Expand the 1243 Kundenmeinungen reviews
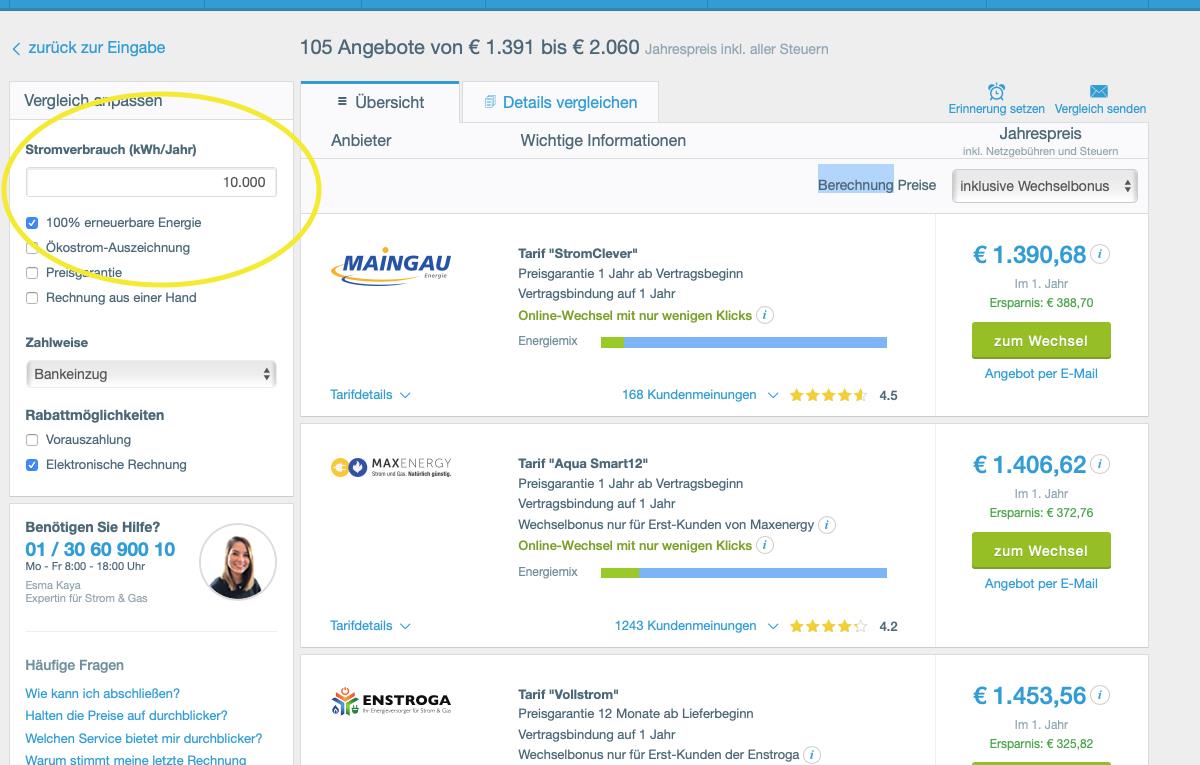Screen dimensions: 1200x765 click(697, 626)
